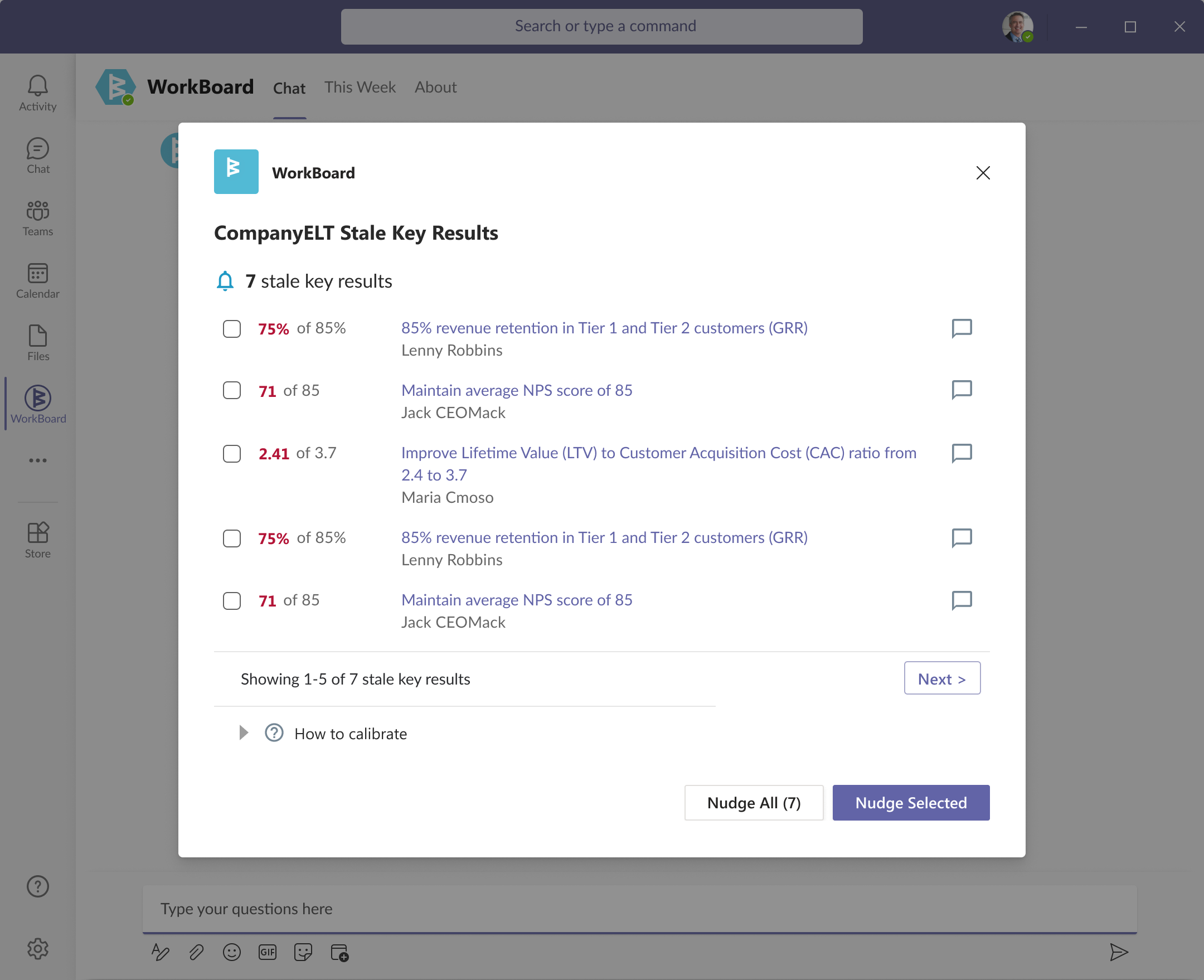This screenshot has width=1204, height=980.
Task: Open the GIF picker
Action: (x=268, y=953)
